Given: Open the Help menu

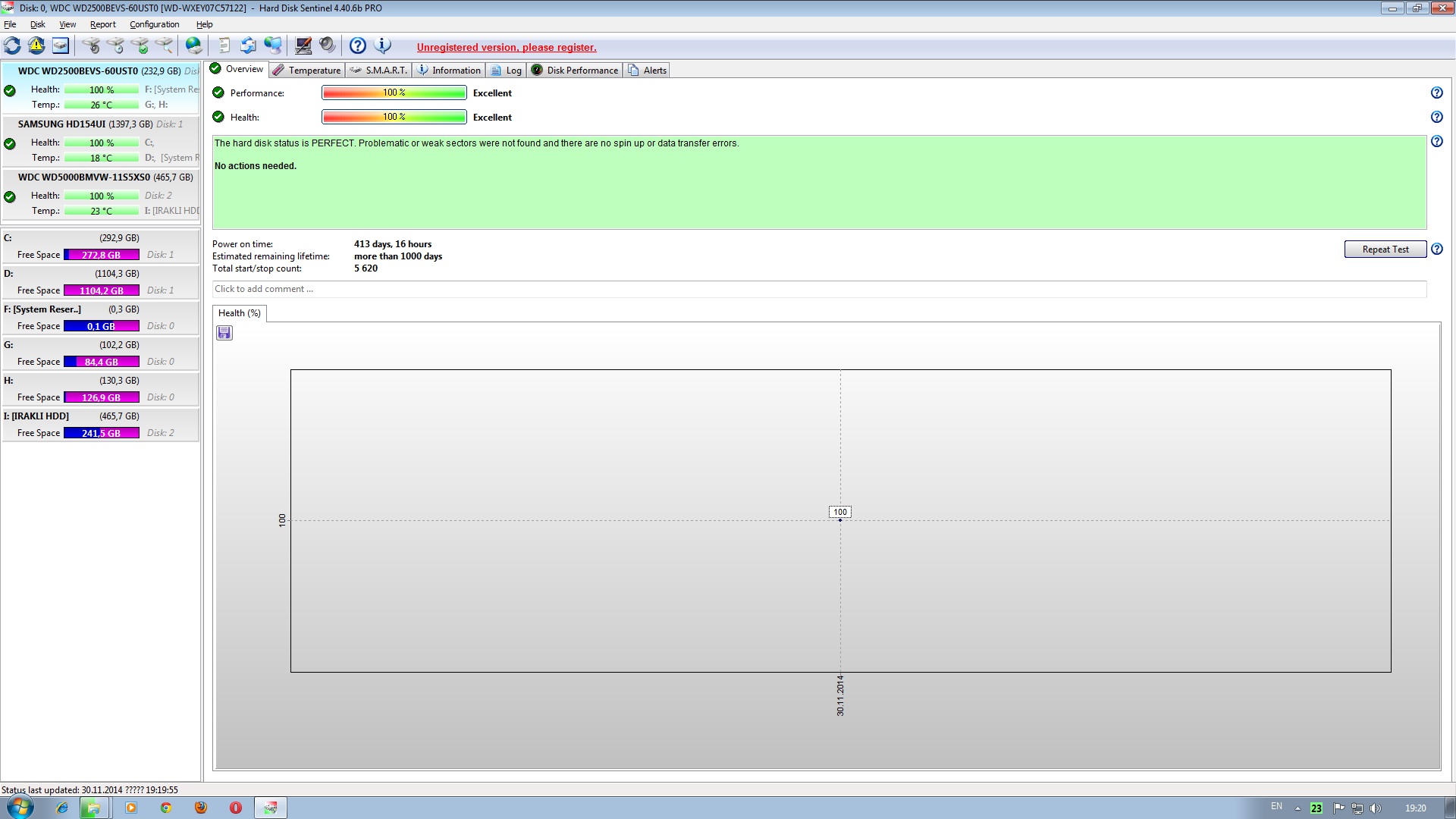Looking at the screenshot, I should pyautogui.click(x=204, y=24).
